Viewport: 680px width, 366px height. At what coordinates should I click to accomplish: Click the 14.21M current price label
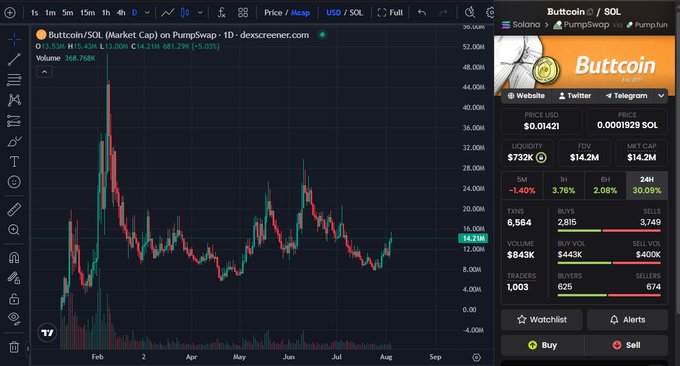(x=473, y=238)
